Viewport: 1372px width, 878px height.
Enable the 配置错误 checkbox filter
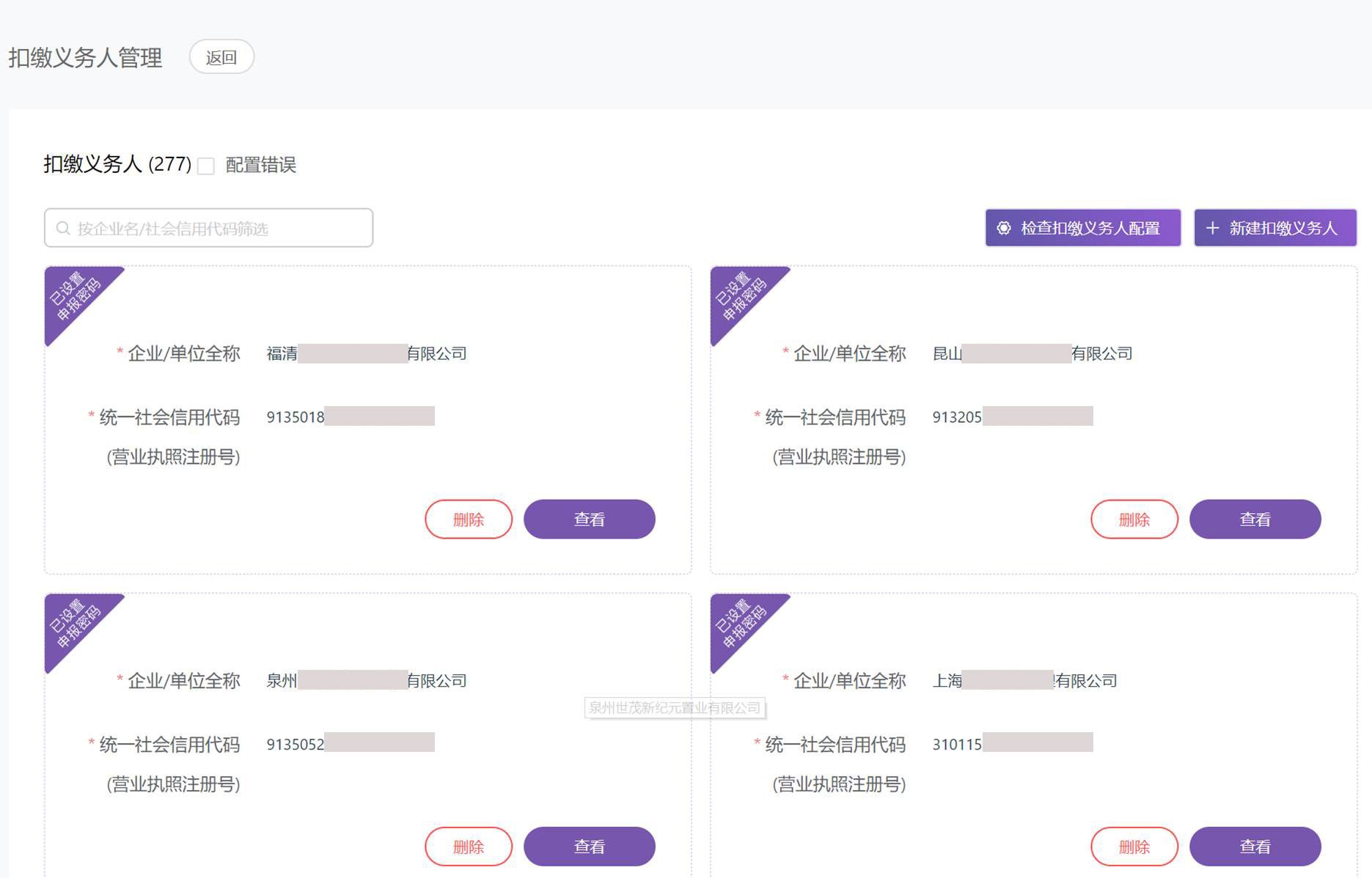207,166
